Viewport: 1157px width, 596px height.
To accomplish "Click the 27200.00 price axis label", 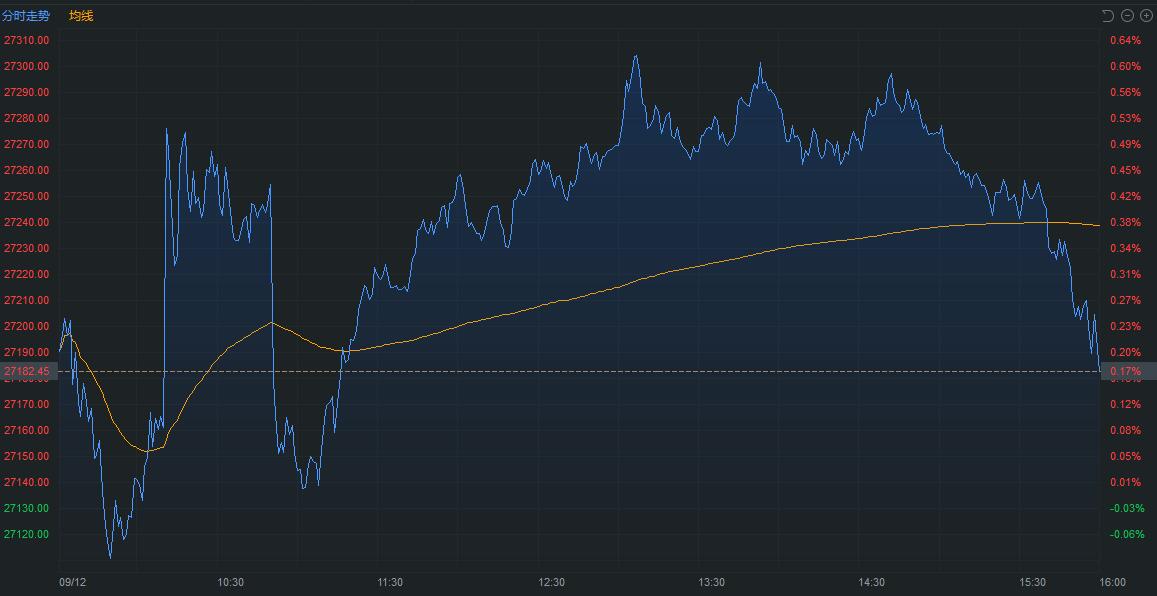I will coord(27,326).
